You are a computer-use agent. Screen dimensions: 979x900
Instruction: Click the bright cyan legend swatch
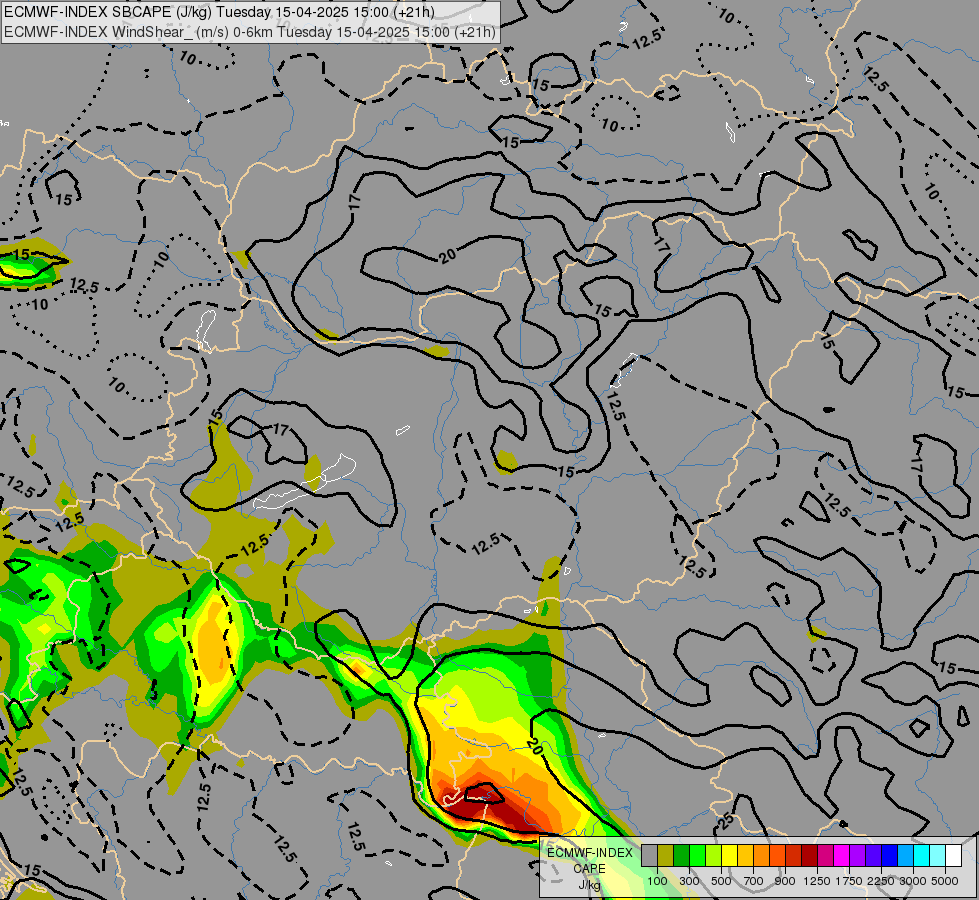pyautogui.click(x=921, y=855)
